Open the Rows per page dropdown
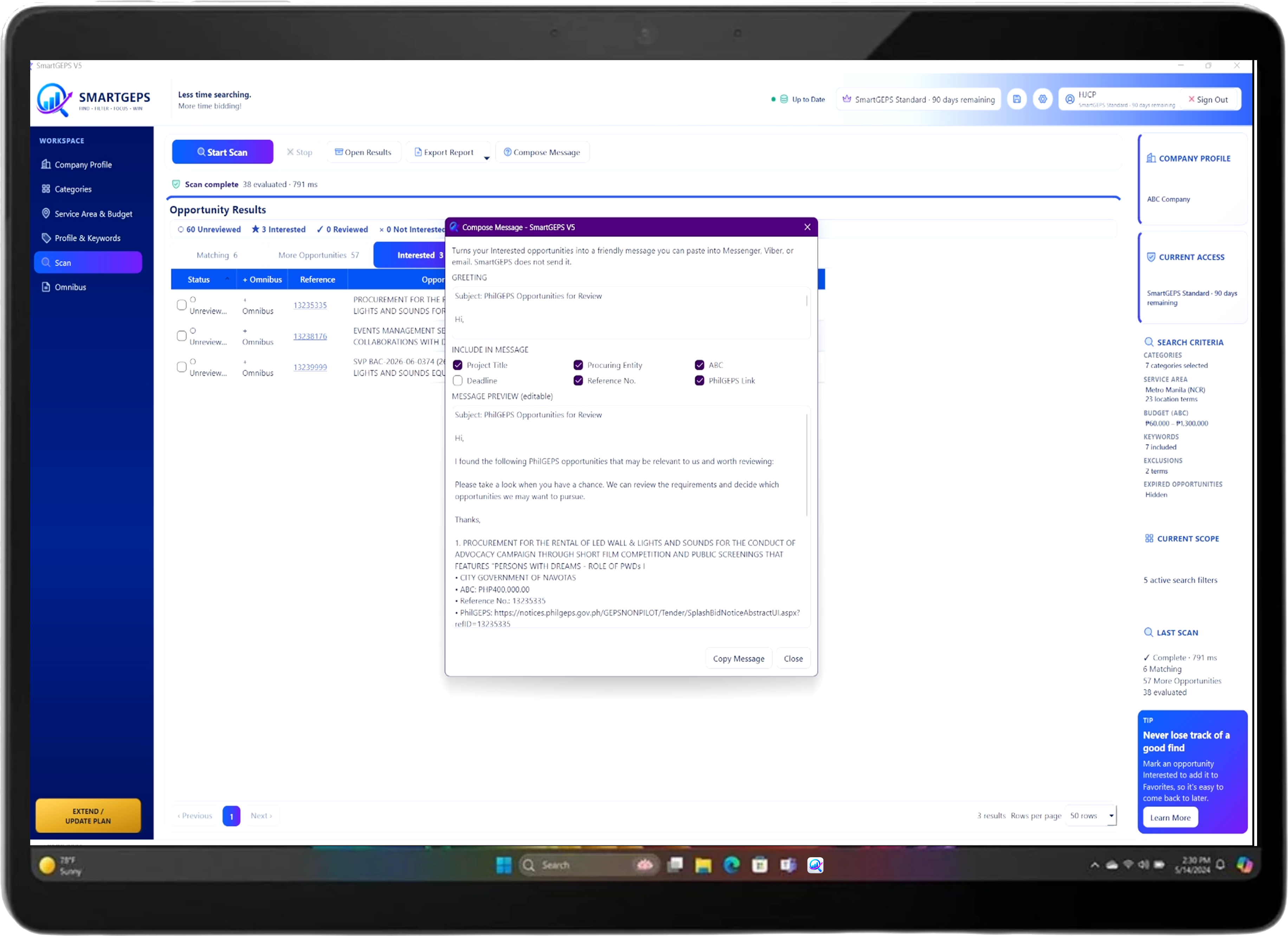Image resolution: width=1288 pixels, height=936 pixels. click(x=1091, y=816)
